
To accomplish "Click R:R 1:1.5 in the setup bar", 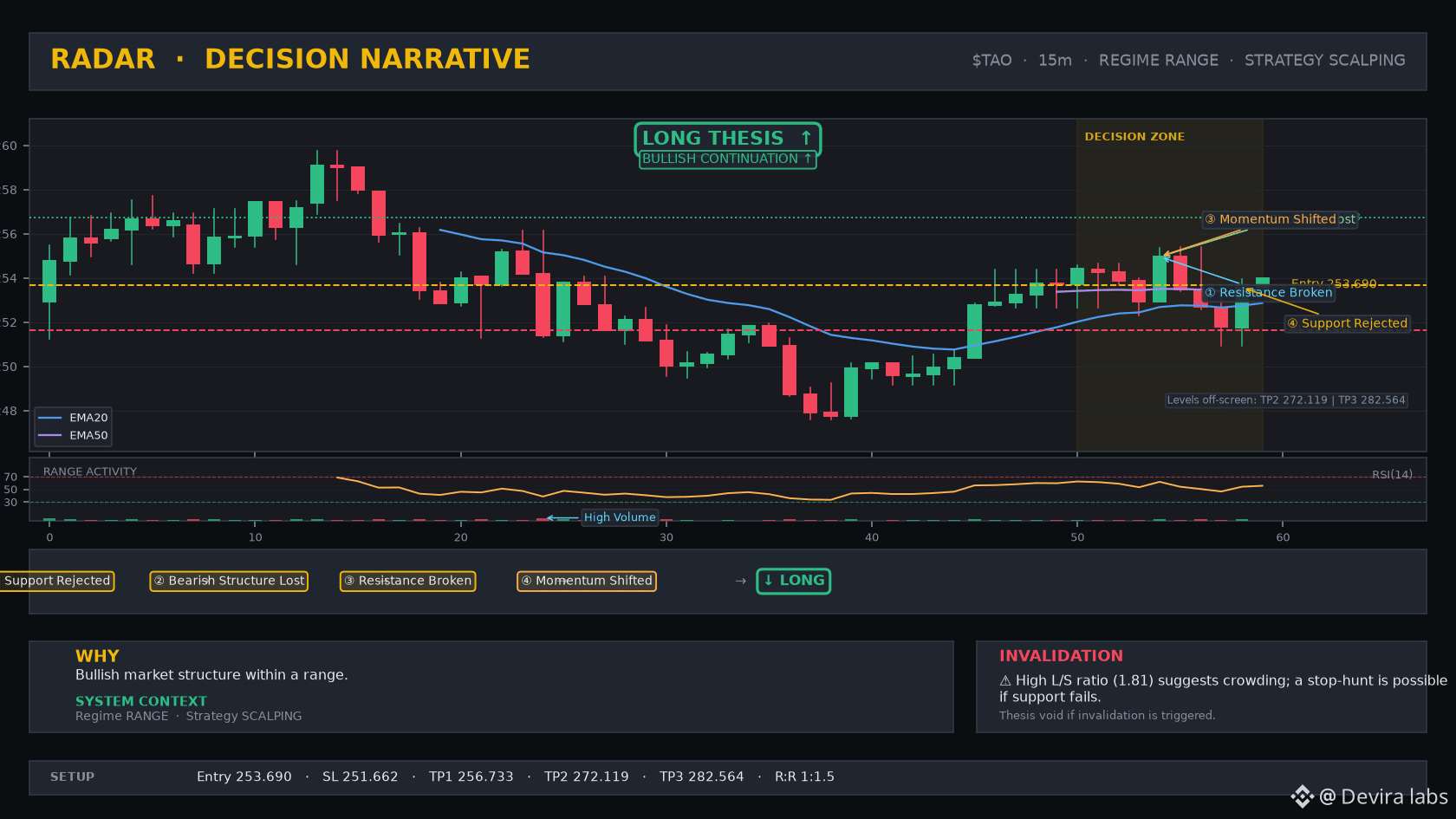I will [x=804, y=777].
